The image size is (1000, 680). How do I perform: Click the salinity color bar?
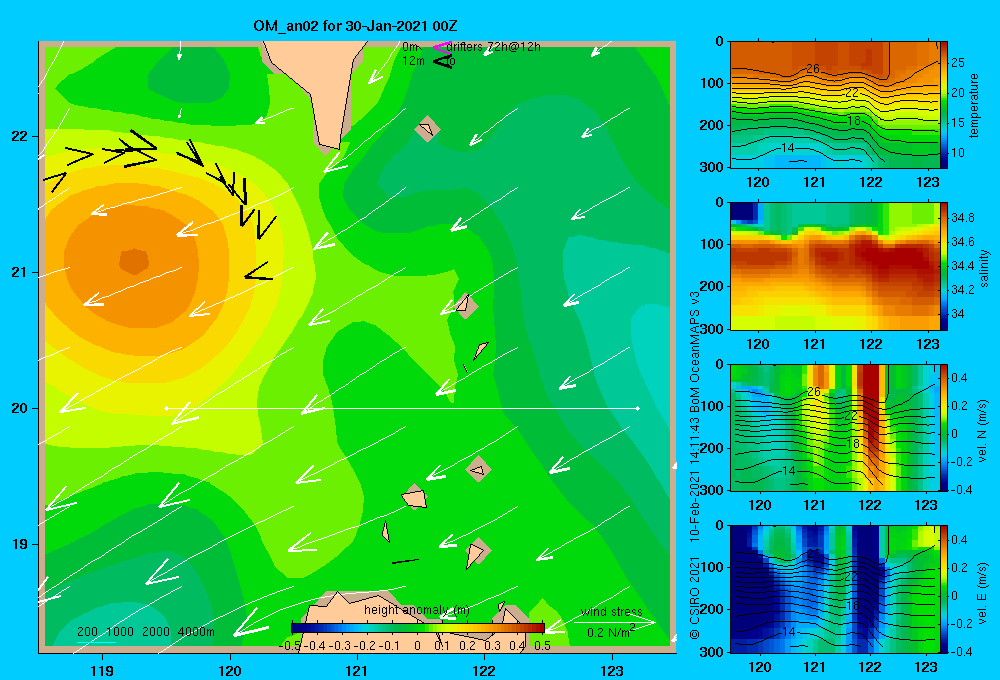pyautogui.click(x=943, y=266)
